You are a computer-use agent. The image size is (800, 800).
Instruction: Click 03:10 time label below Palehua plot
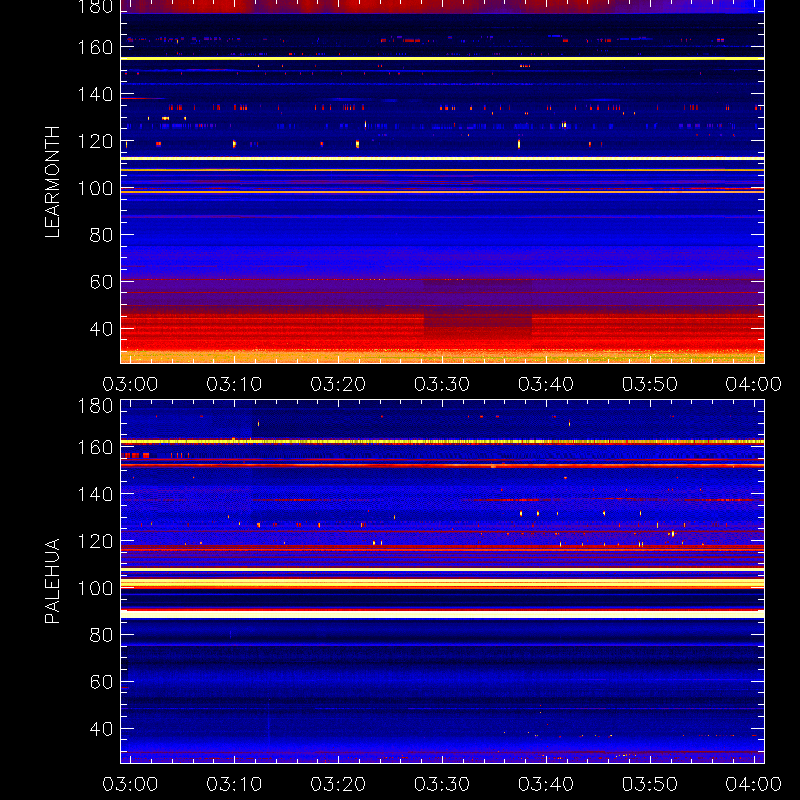coord(234,784)
